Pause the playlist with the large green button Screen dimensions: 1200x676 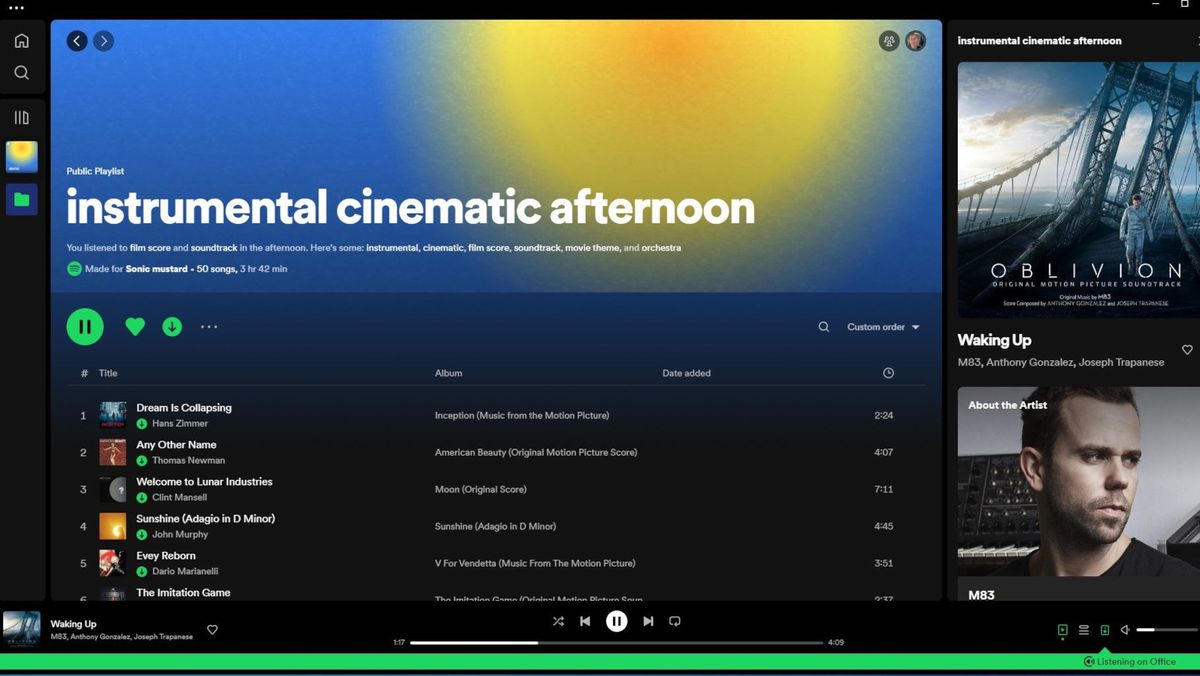tap(85, 326)
